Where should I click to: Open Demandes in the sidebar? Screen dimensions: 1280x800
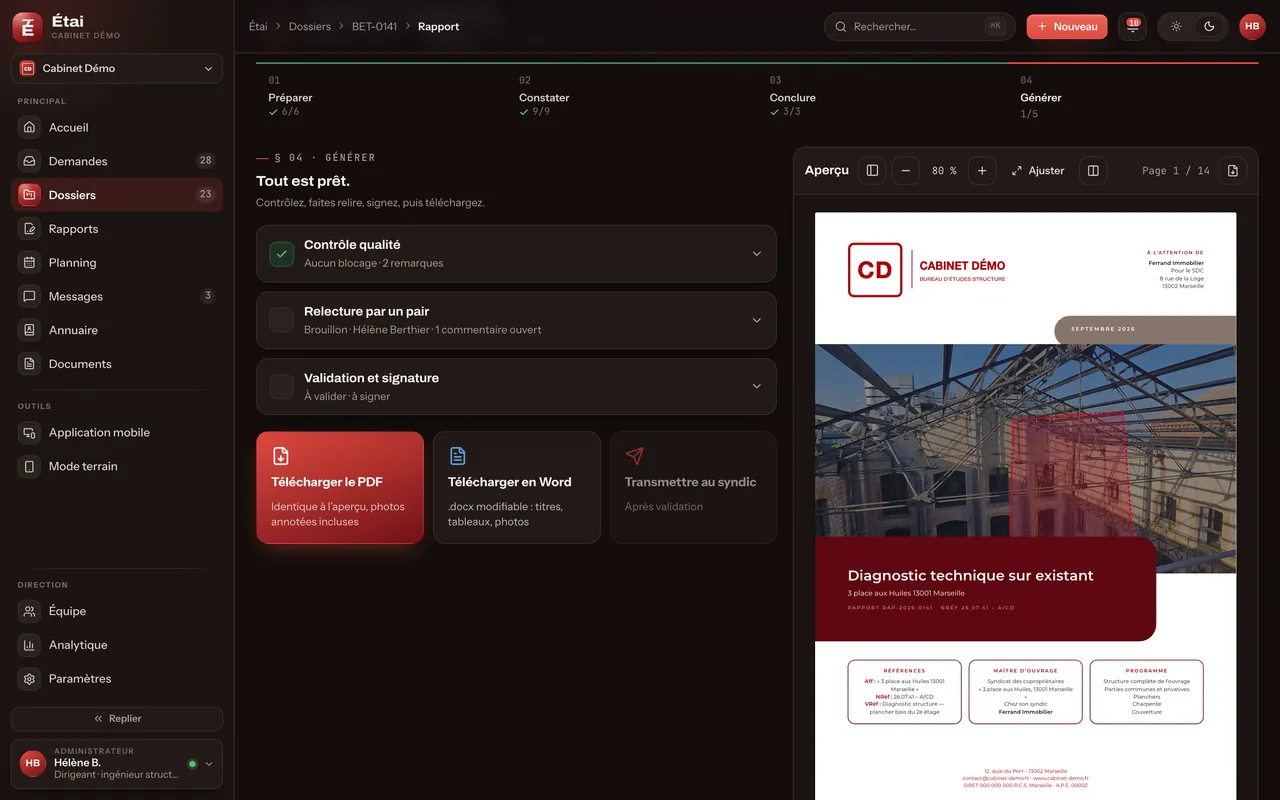(x=117, y=161)
